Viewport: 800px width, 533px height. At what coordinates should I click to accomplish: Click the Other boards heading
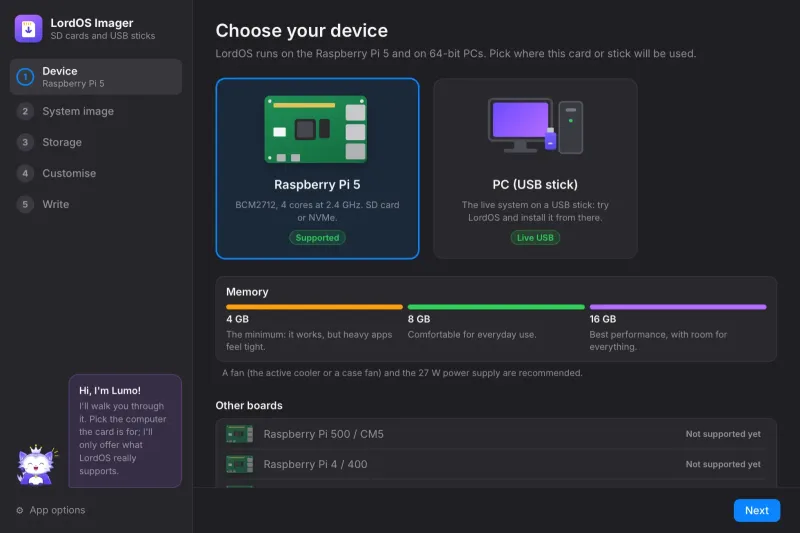click(249, 405)
